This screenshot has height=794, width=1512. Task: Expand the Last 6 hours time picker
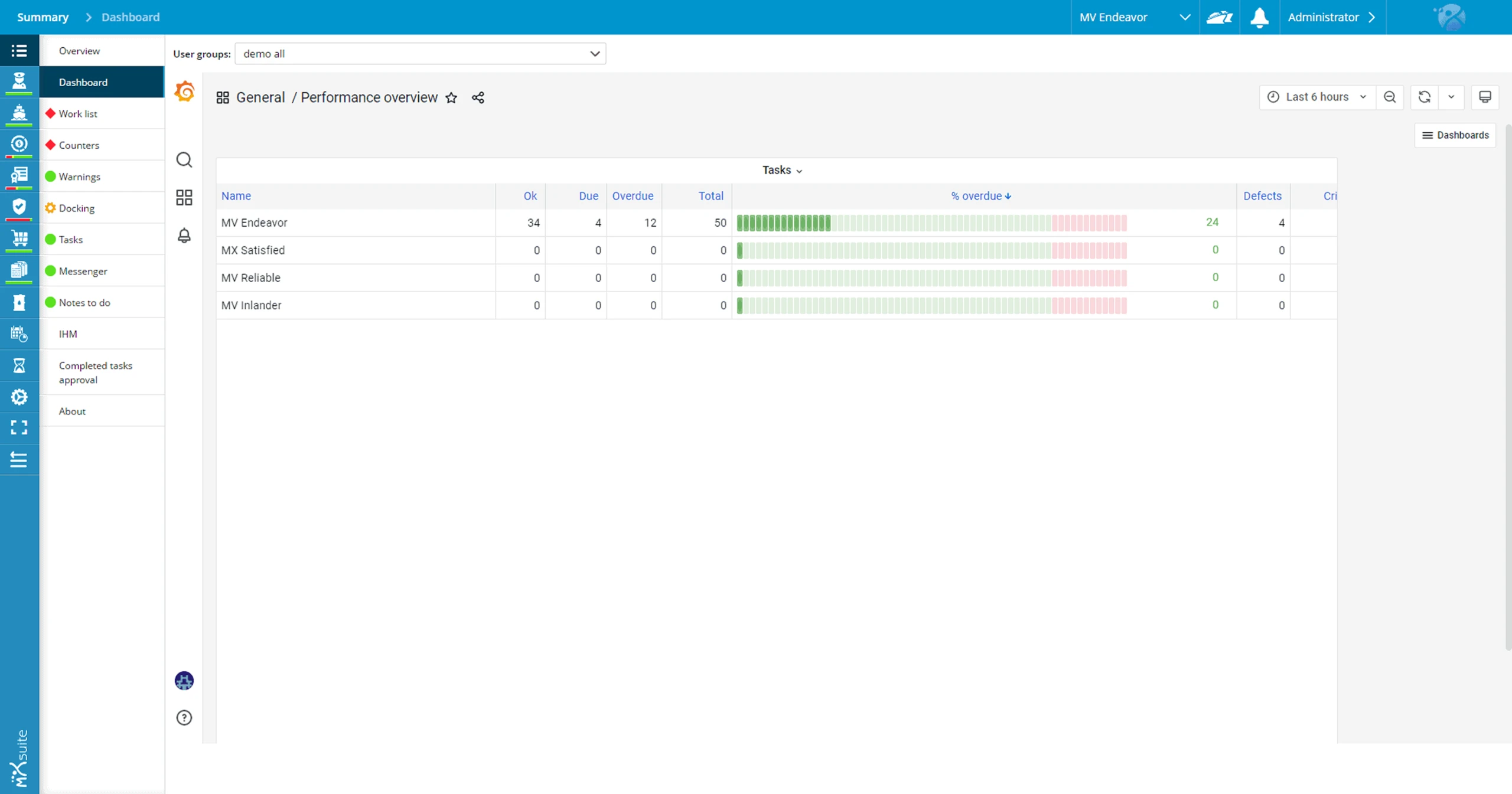[x=1316, y=97]
